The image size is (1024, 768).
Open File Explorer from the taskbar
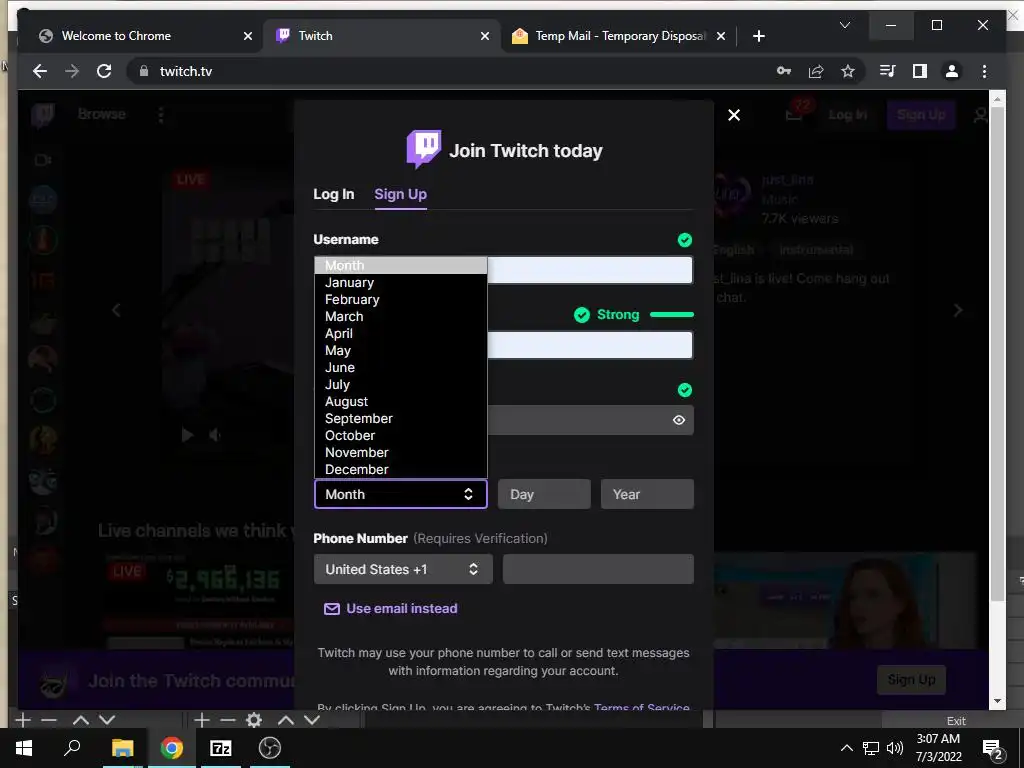(x=122, y=748)
